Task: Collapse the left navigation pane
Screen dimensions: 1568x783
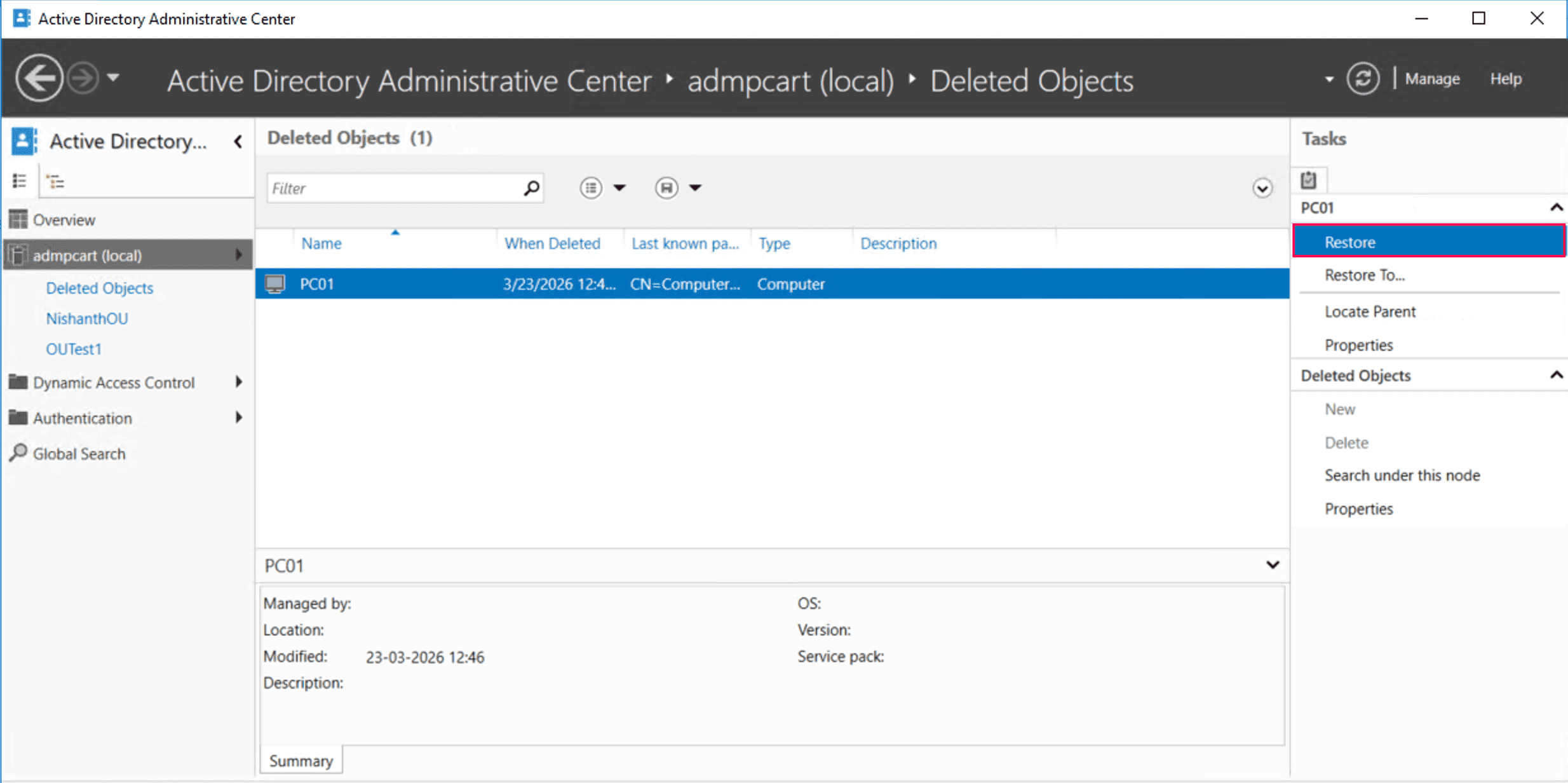Action: tap(238, 141)
